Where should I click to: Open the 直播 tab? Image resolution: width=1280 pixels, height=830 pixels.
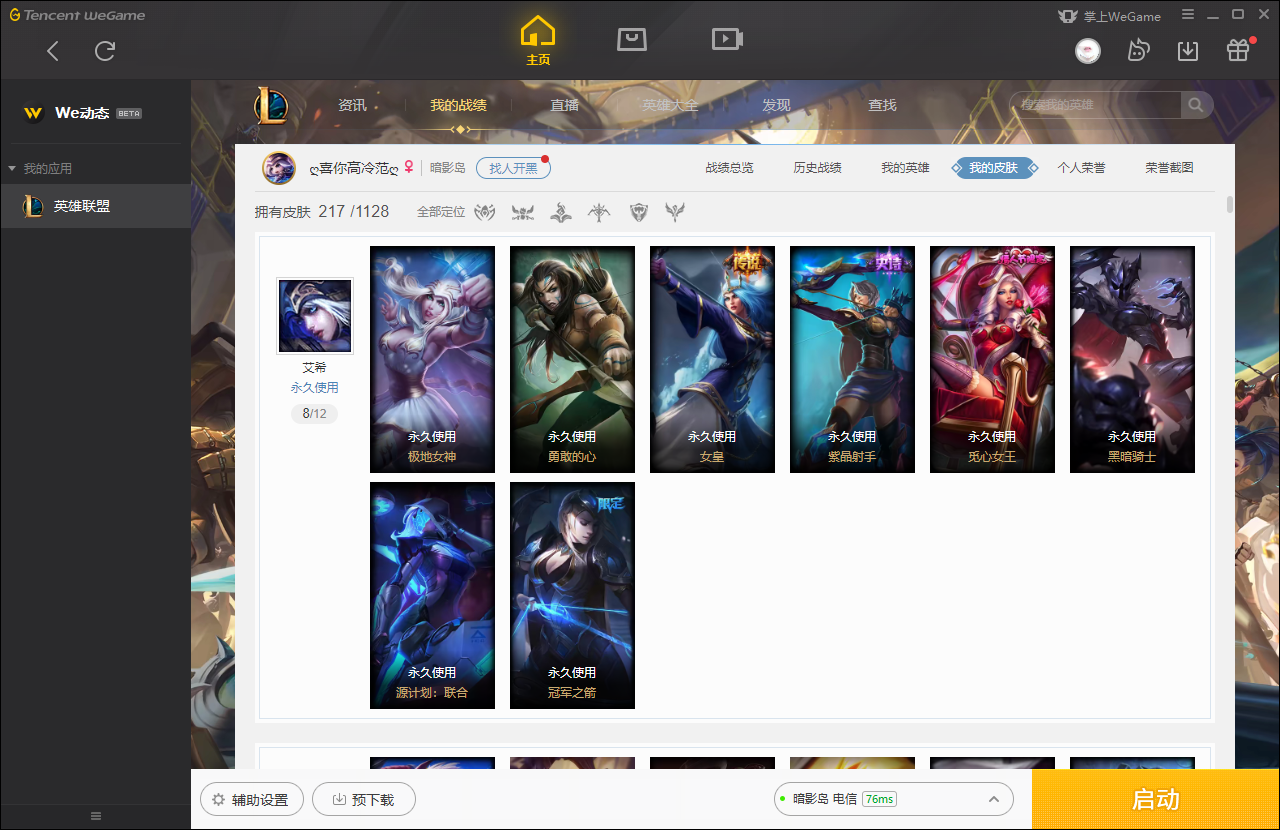(564, 105)
